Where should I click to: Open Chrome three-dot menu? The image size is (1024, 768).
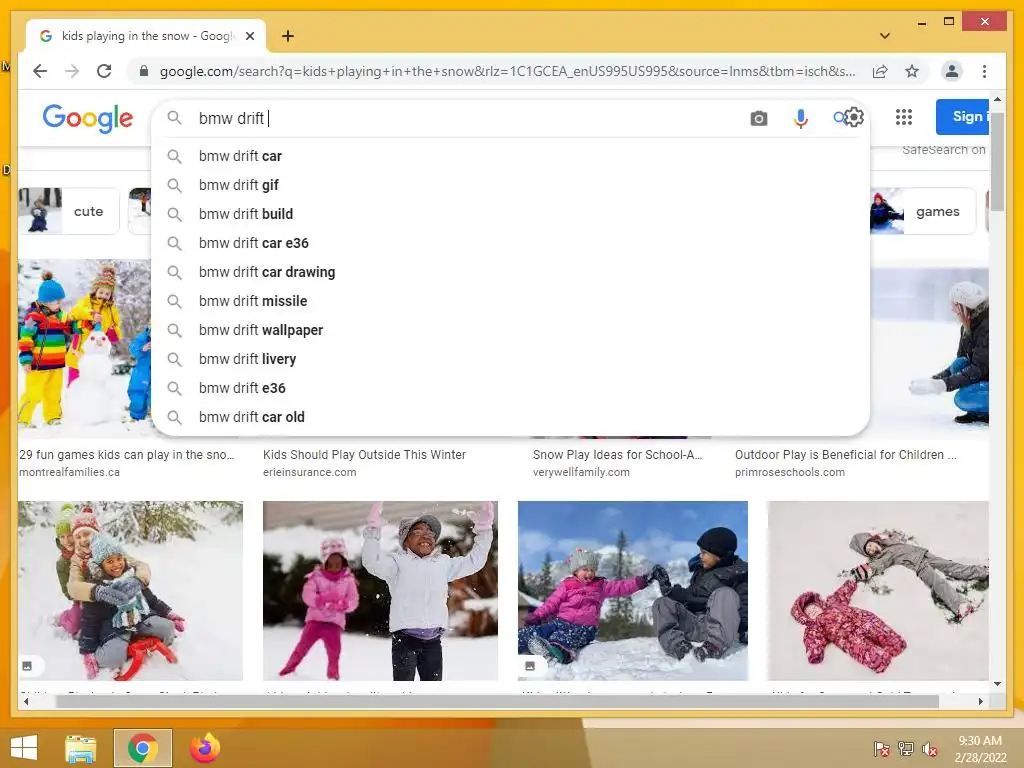pos(984,71)
